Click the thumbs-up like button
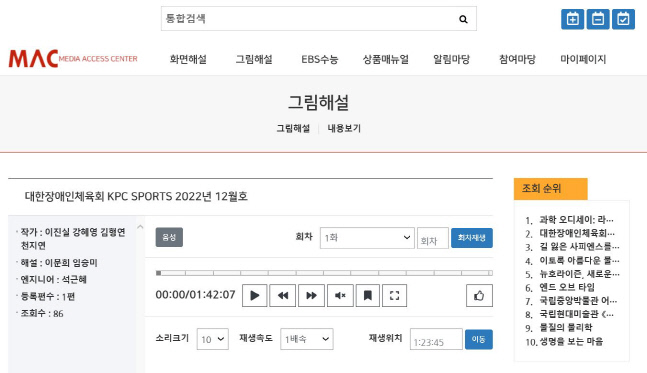The width and height of the screenshot is (647, 373). (x=479, y=295)
